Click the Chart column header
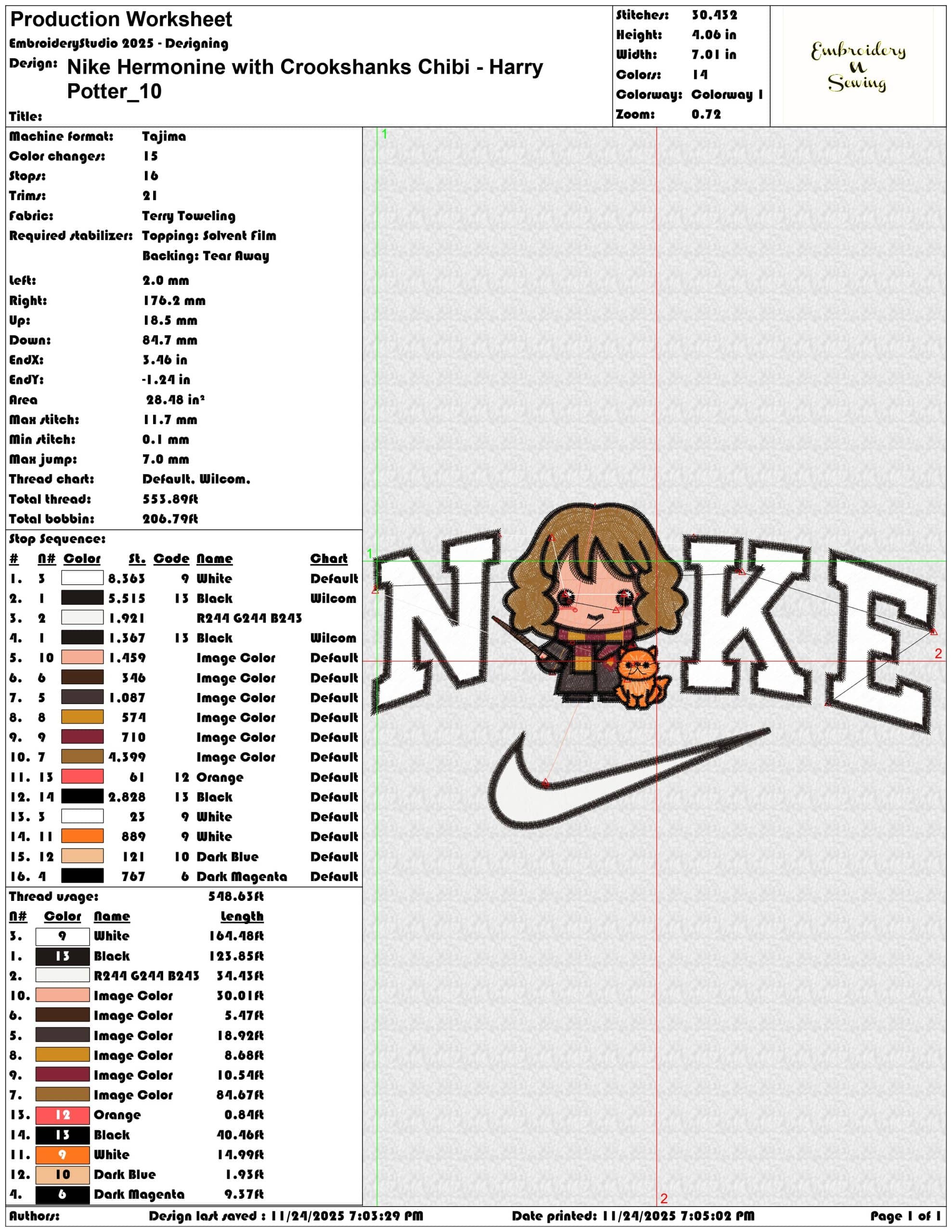This screenshot has height=1232, width=952. pos(329,558)
